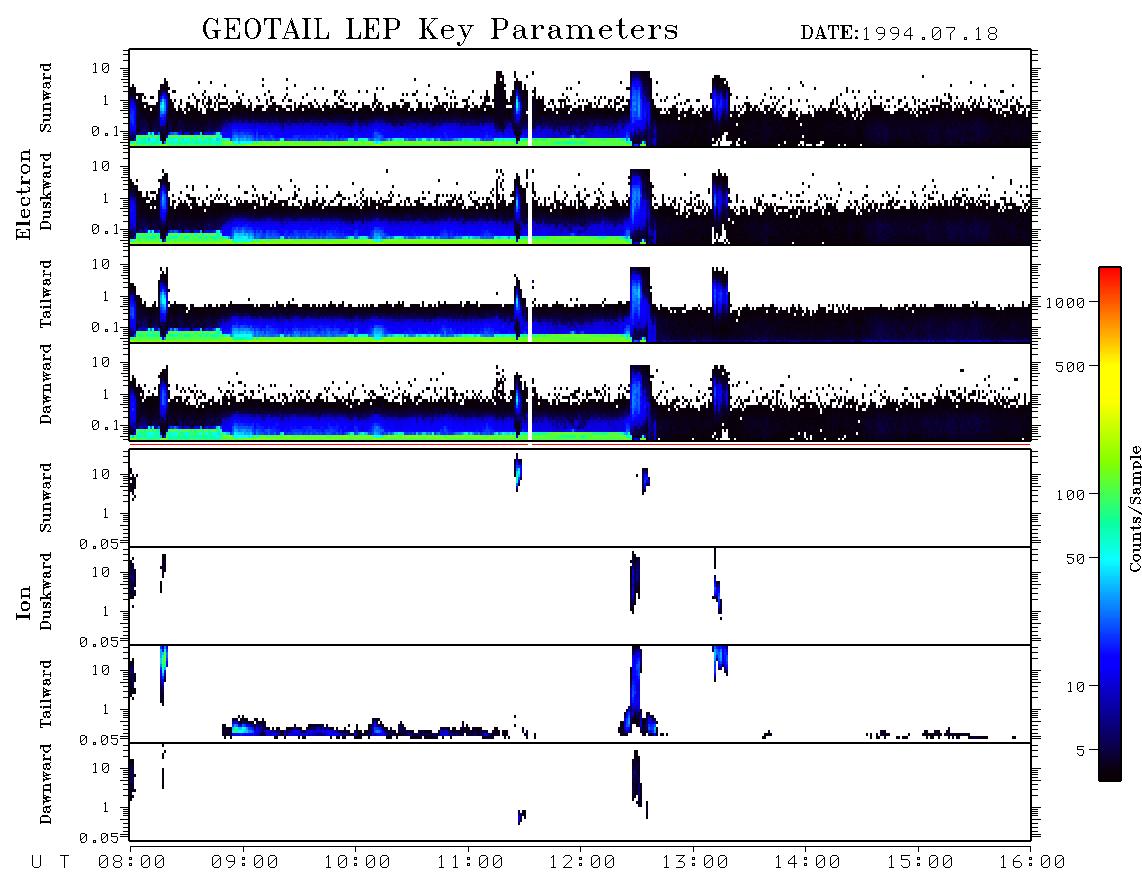Click the 0.05 tick of the Ion Sunward panel
Image resolution: width=1142 pixels, height=880 pixels.
[98, 543]
